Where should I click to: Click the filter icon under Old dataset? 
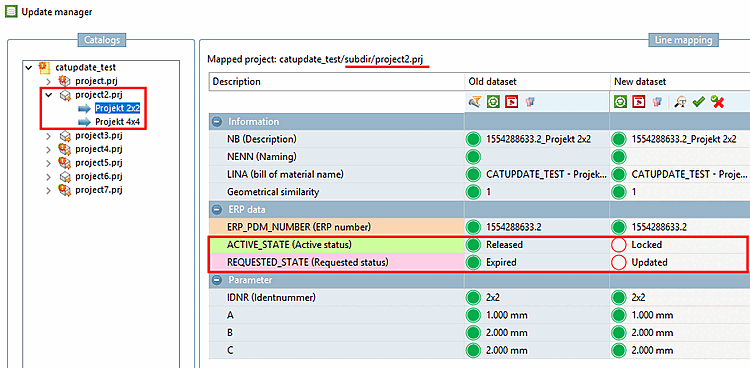[475, 102]
